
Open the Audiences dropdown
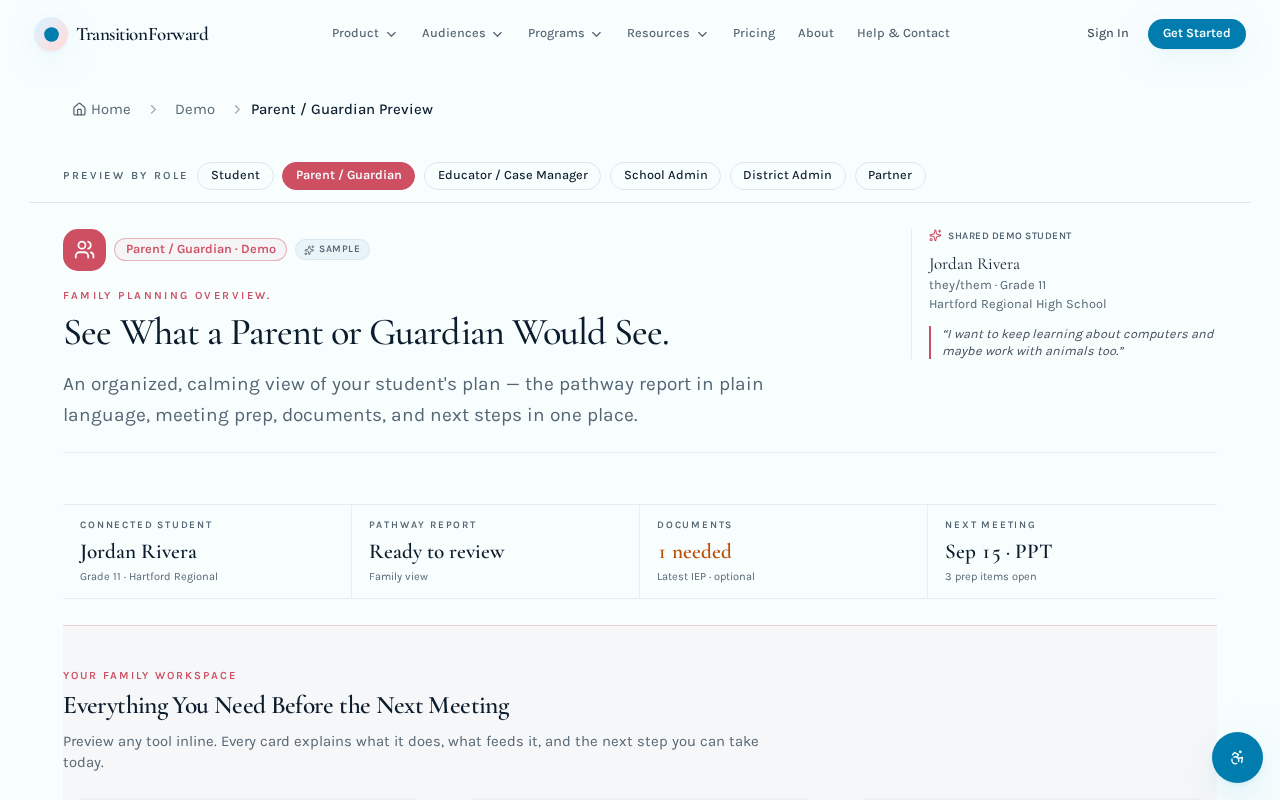click(462, 33)
